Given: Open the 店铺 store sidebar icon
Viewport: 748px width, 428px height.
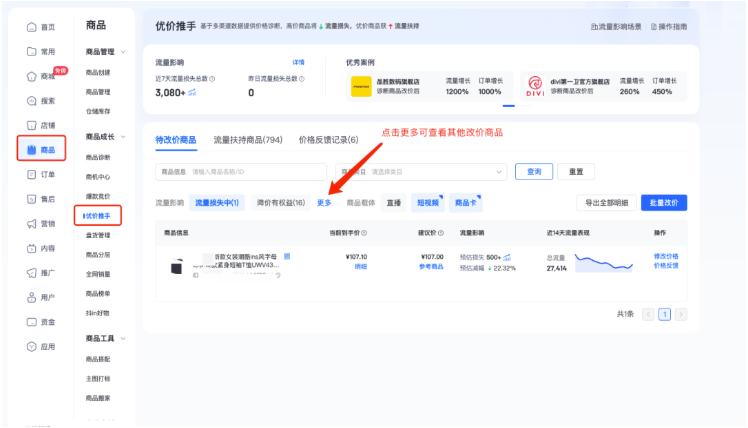Looking at the screenshot, I should 32,125.
